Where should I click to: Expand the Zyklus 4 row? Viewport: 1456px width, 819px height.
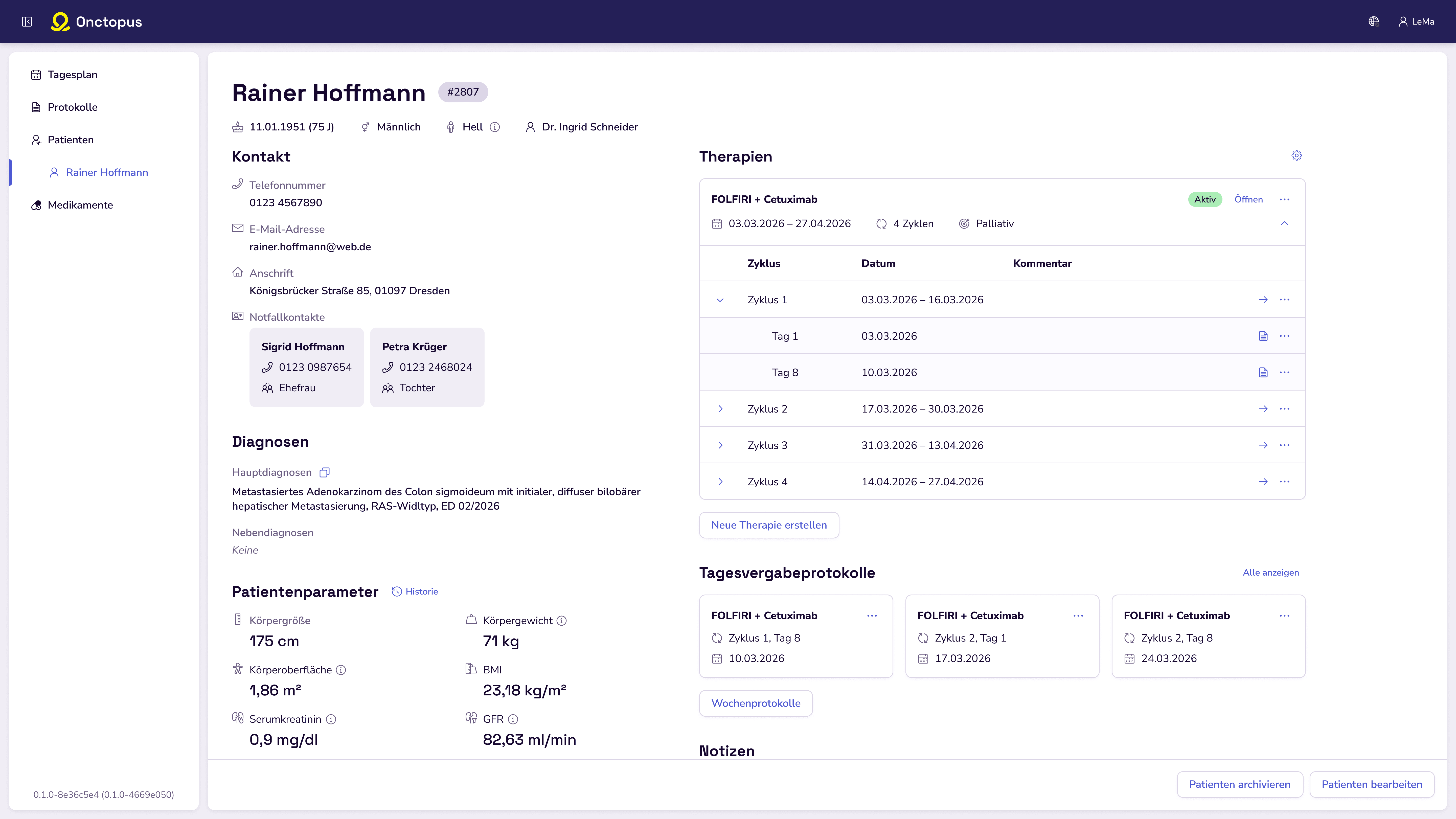720,482
